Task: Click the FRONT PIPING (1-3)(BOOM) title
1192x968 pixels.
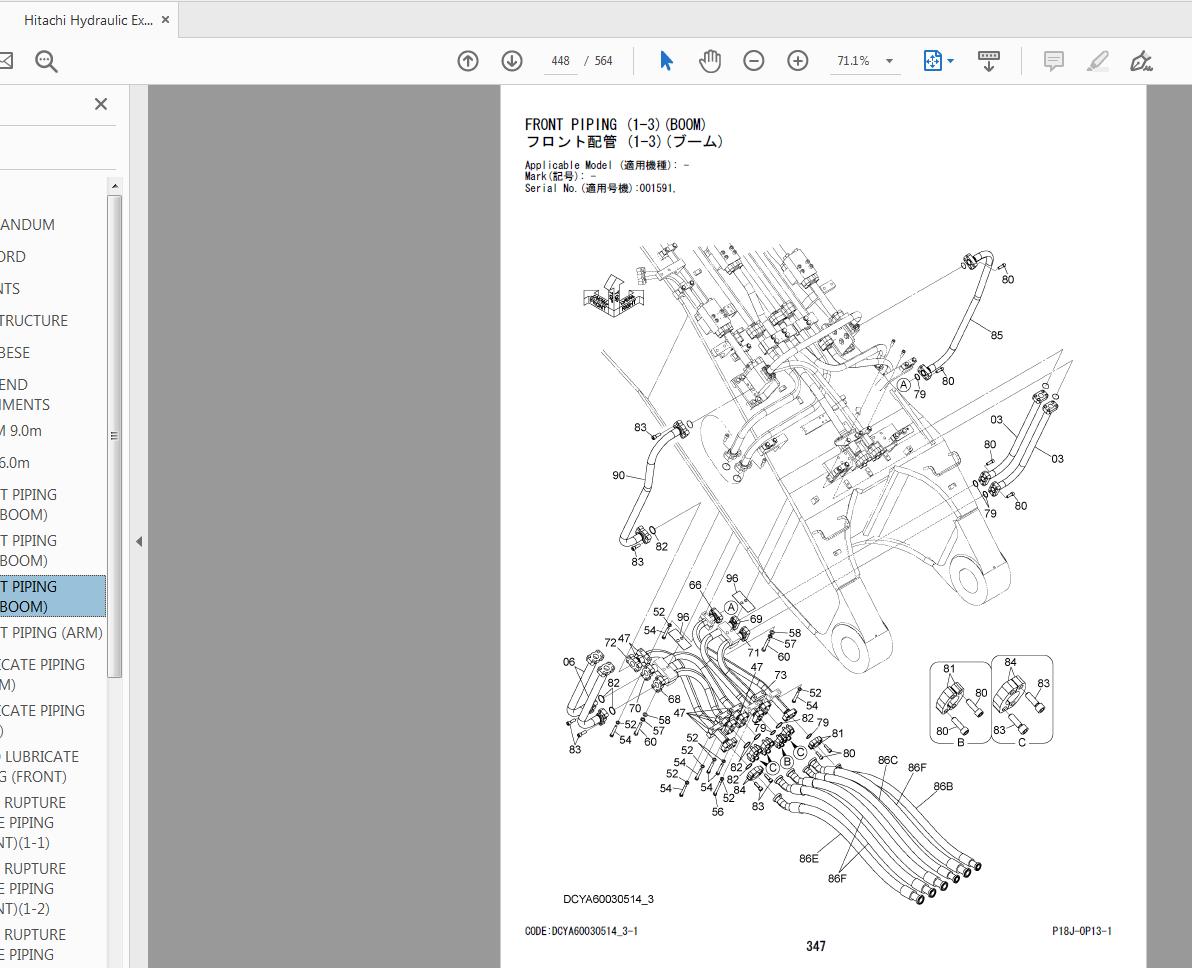Action: click(x=615, y=125)
